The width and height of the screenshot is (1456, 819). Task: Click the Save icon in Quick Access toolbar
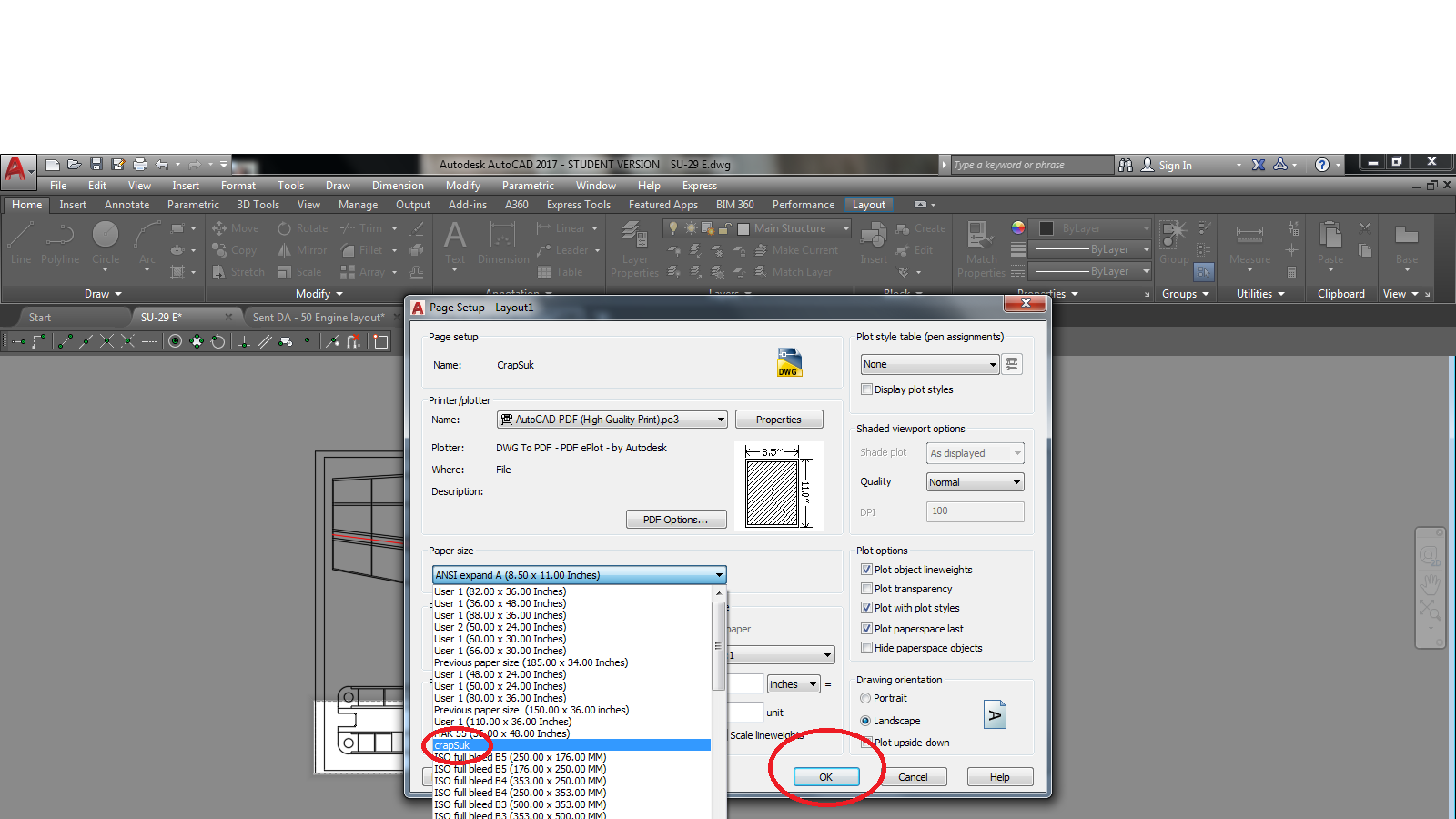click(96, 165)
